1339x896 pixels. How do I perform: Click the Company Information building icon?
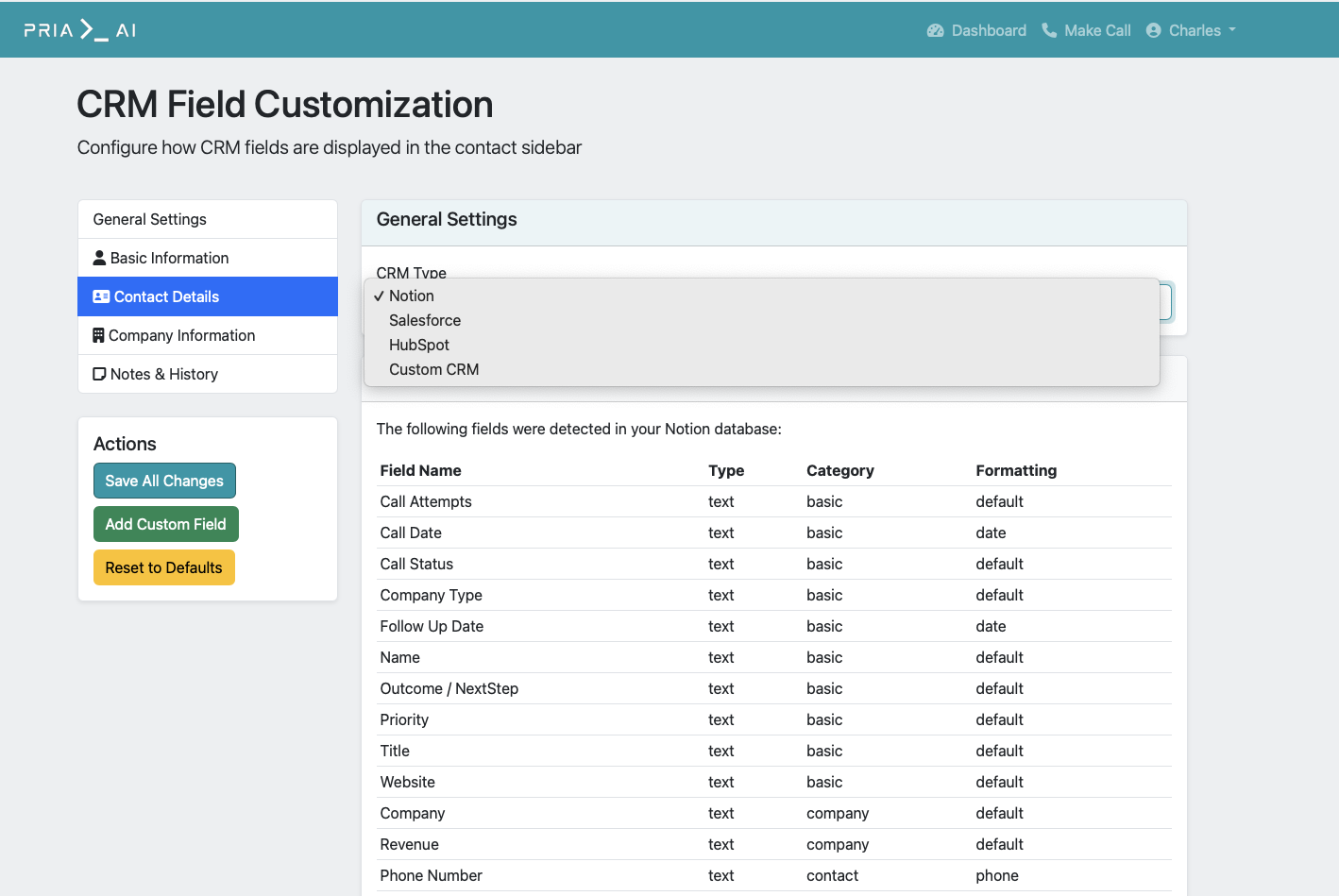tap(98, 335)
